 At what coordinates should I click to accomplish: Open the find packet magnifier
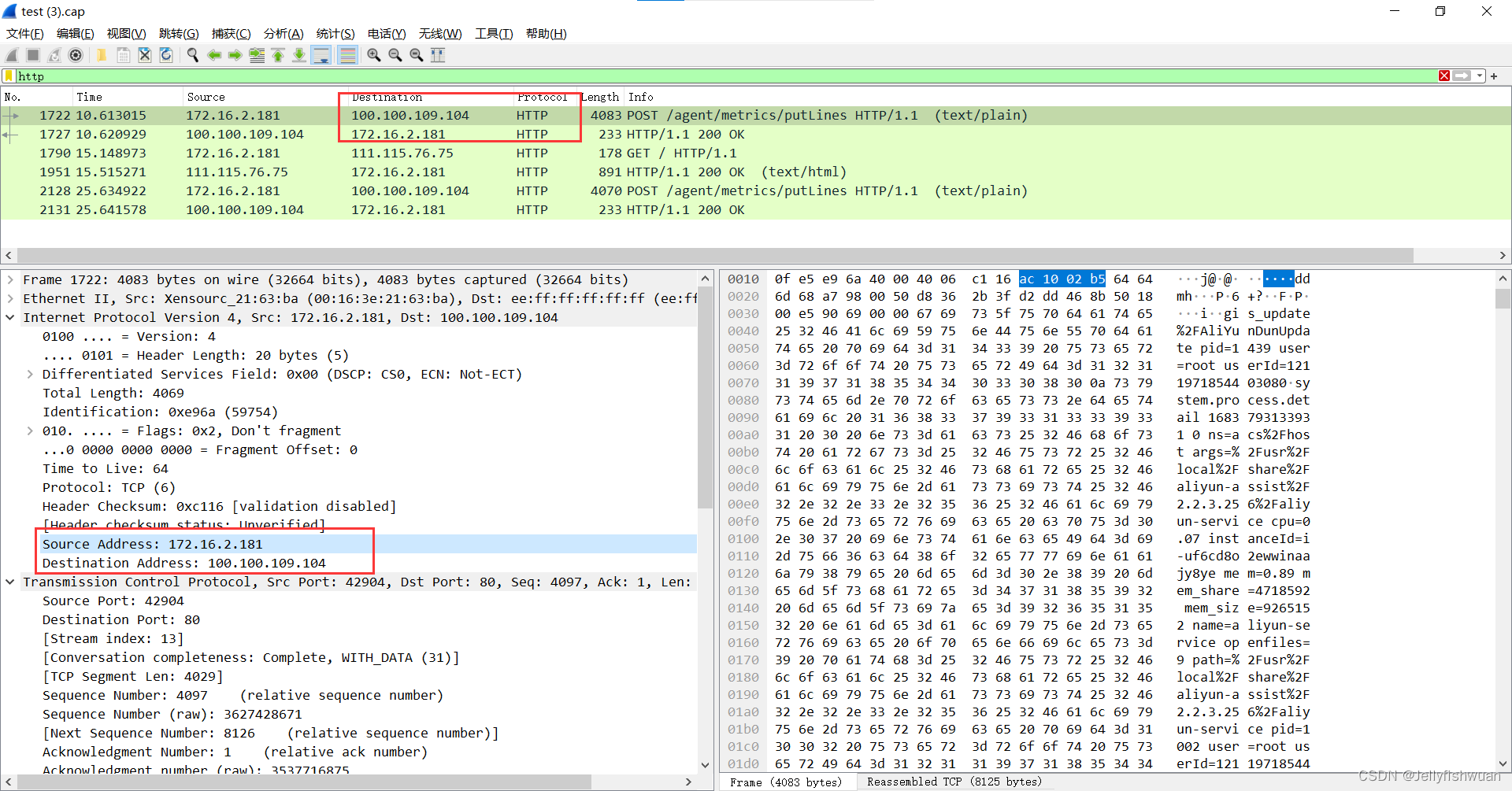(x=192, y=55)
